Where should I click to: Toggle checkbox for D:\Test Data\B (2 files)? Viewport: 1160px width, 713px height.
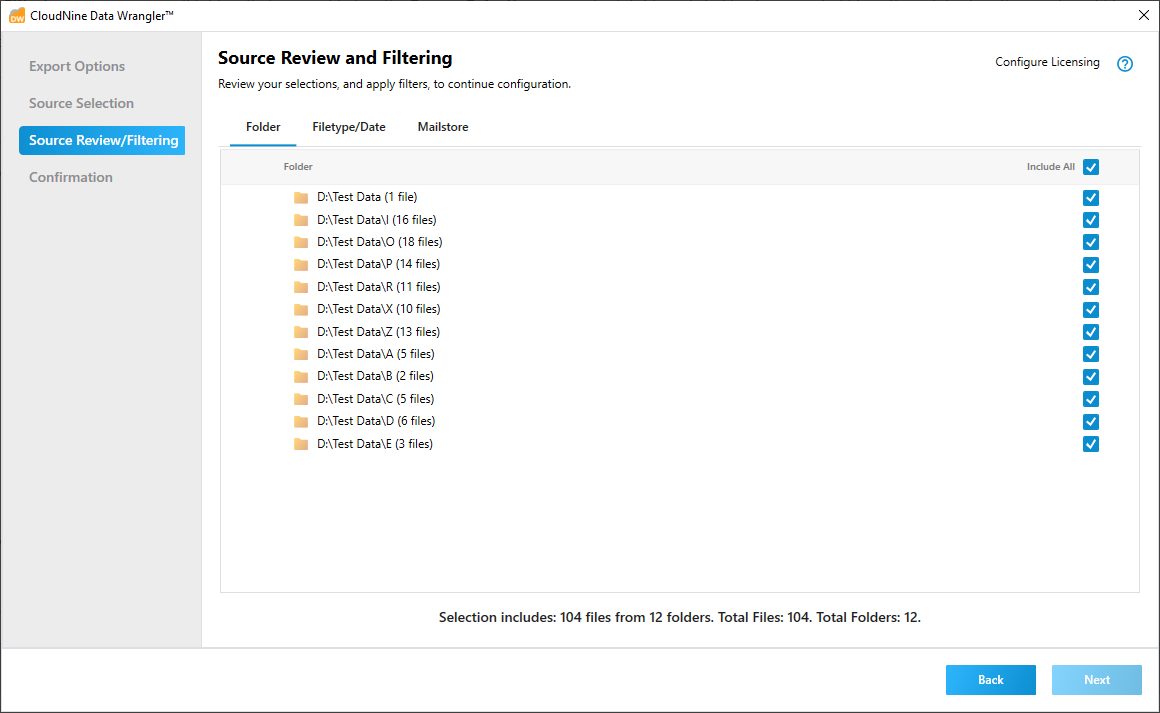tap(1090, 376)
